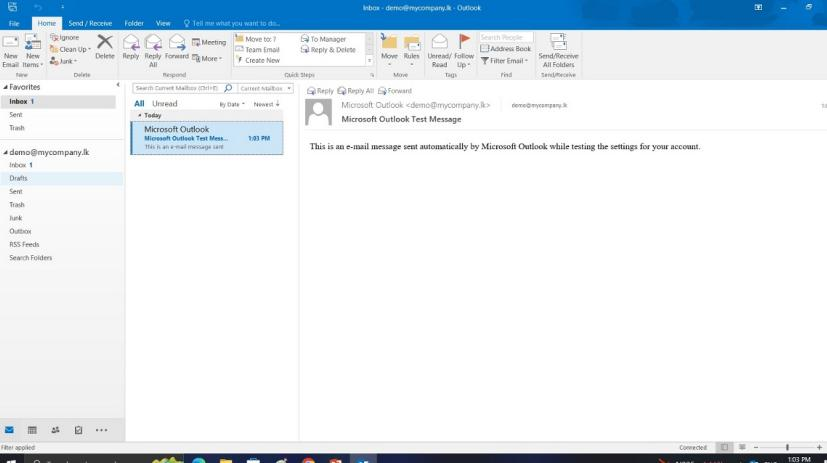
Task: Expand the Quick Steps gallery
Action: (x=369, y=61)
